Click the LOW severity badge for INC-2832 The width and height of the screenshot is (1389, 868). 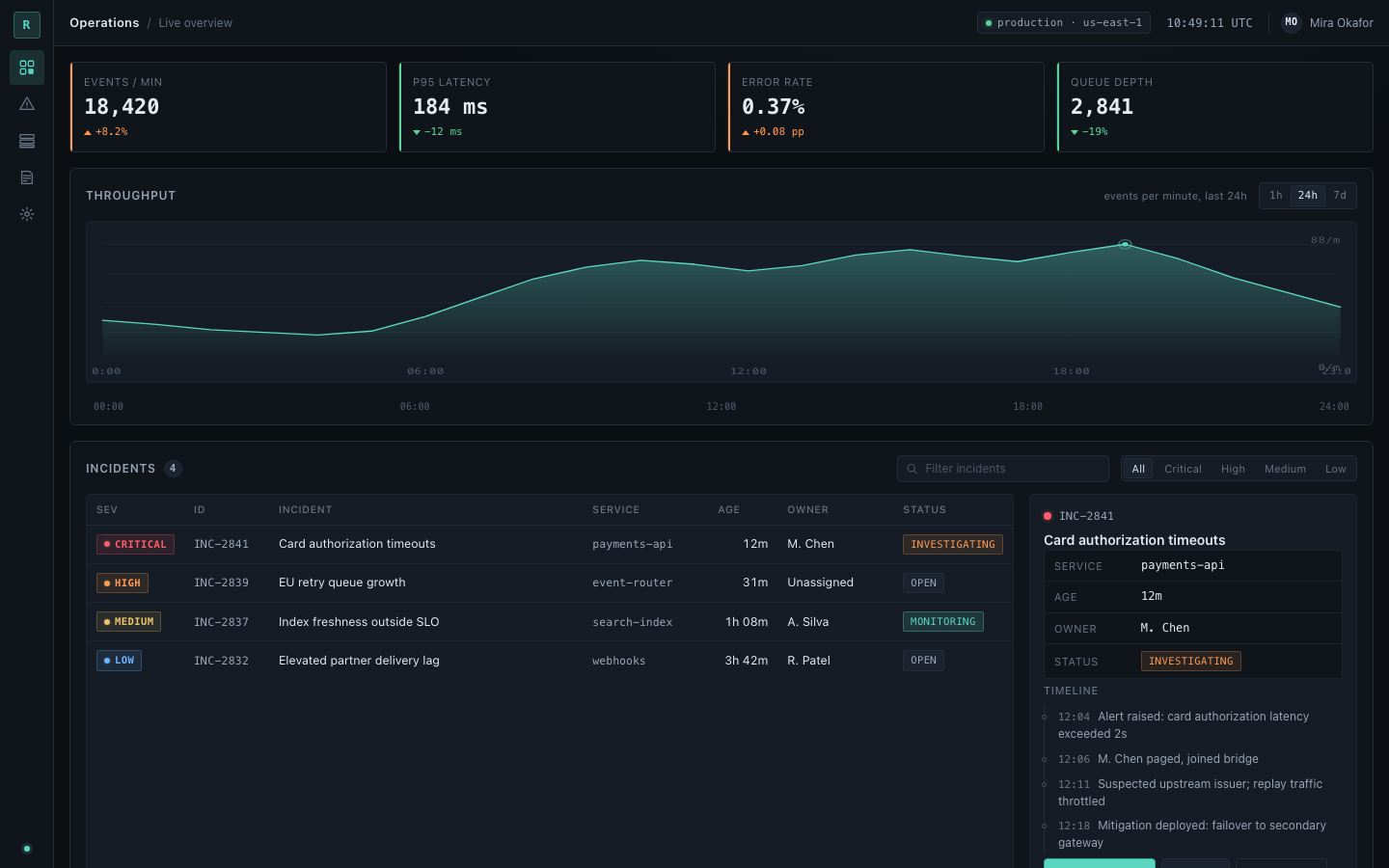click(x=119, y=661)
